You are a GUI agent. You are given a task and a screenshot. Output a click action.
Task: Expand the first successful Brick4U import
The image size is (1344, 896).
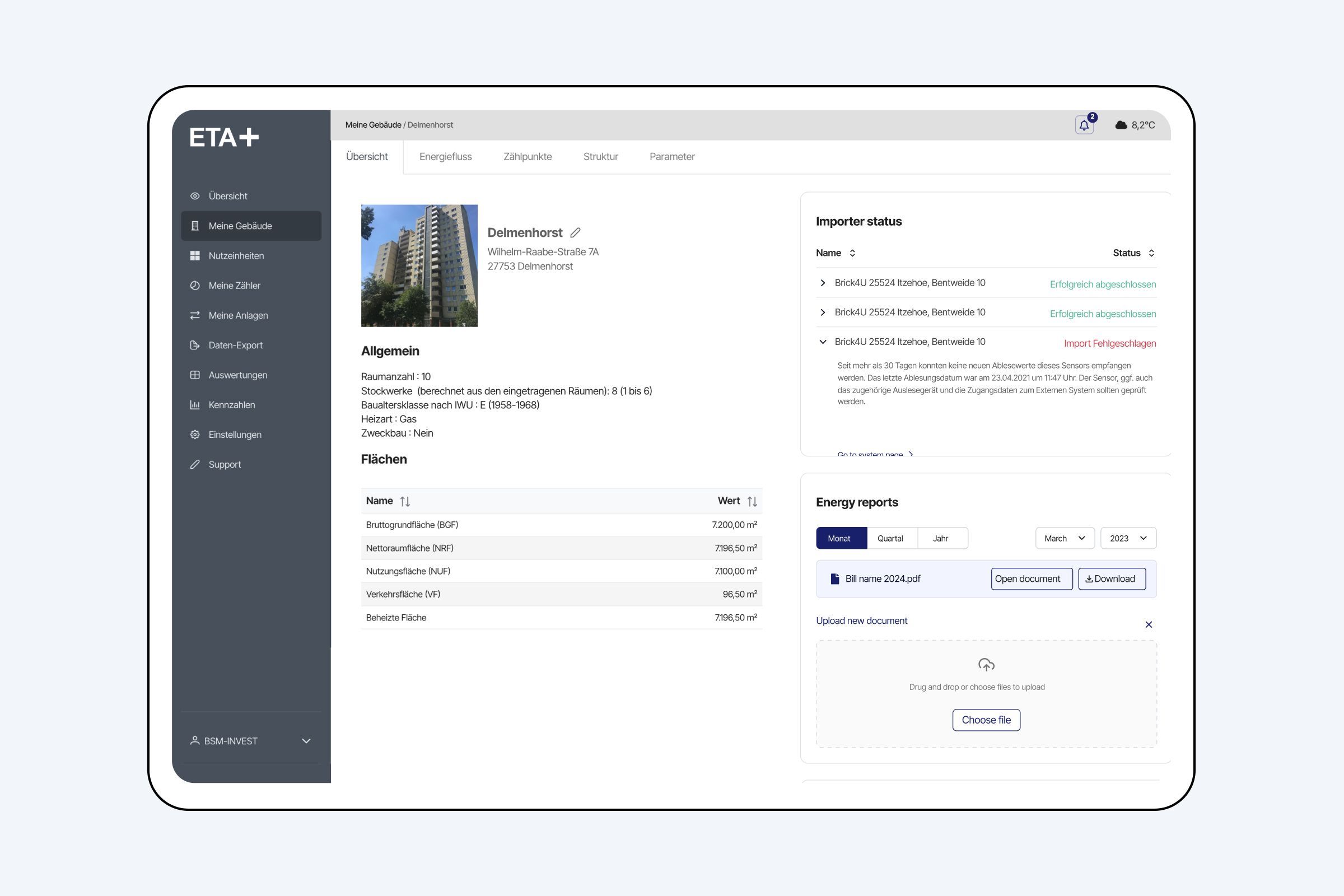822,283
